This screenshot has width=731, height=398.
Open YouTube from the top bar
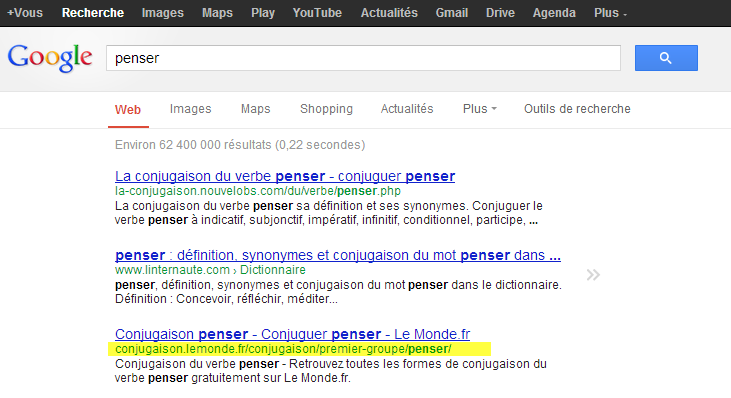pyautogui.click(x=317, y=13)
